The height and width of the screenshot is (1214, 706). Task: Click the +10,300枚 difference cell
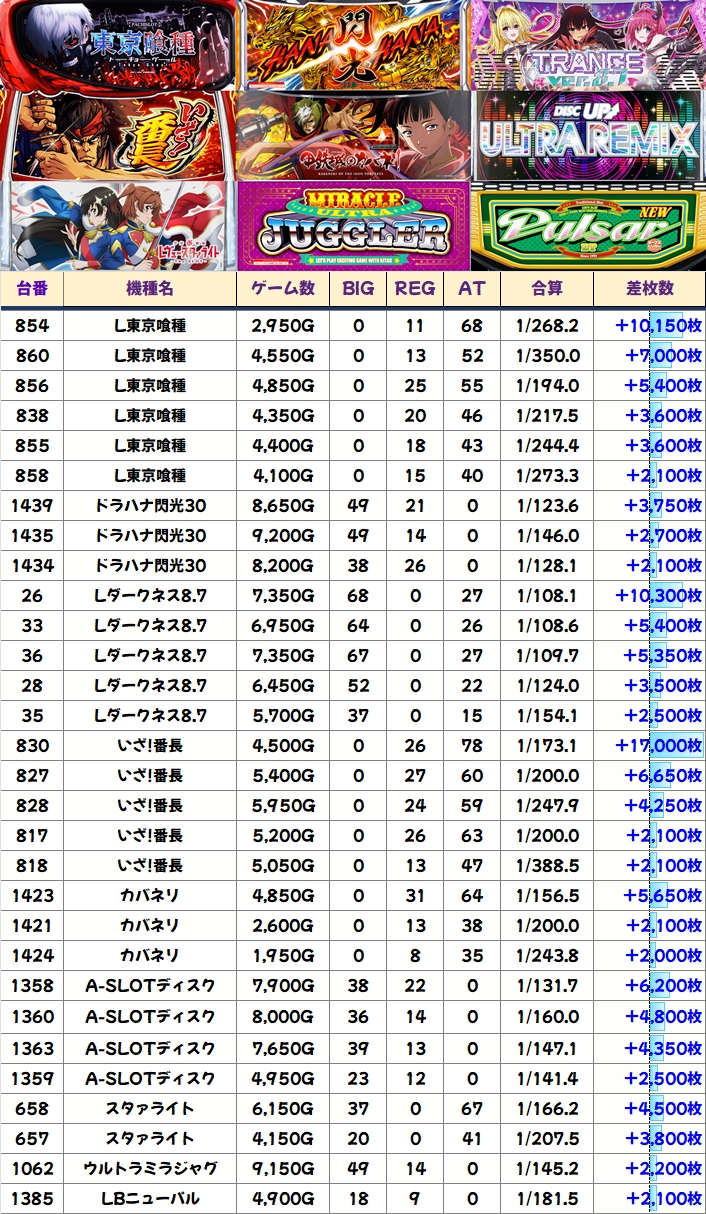tap(649, 595)
